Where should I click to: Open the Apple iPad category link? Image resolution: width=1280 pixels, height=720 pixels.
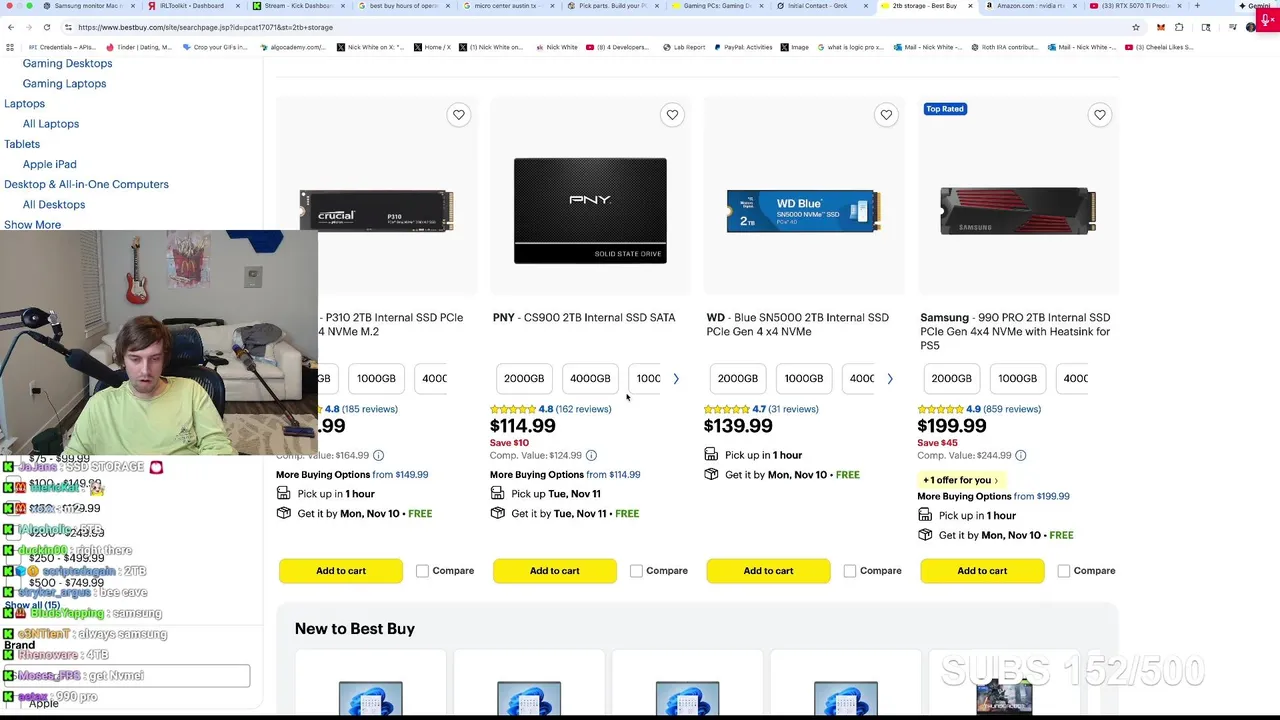click(x=49, y=164)
